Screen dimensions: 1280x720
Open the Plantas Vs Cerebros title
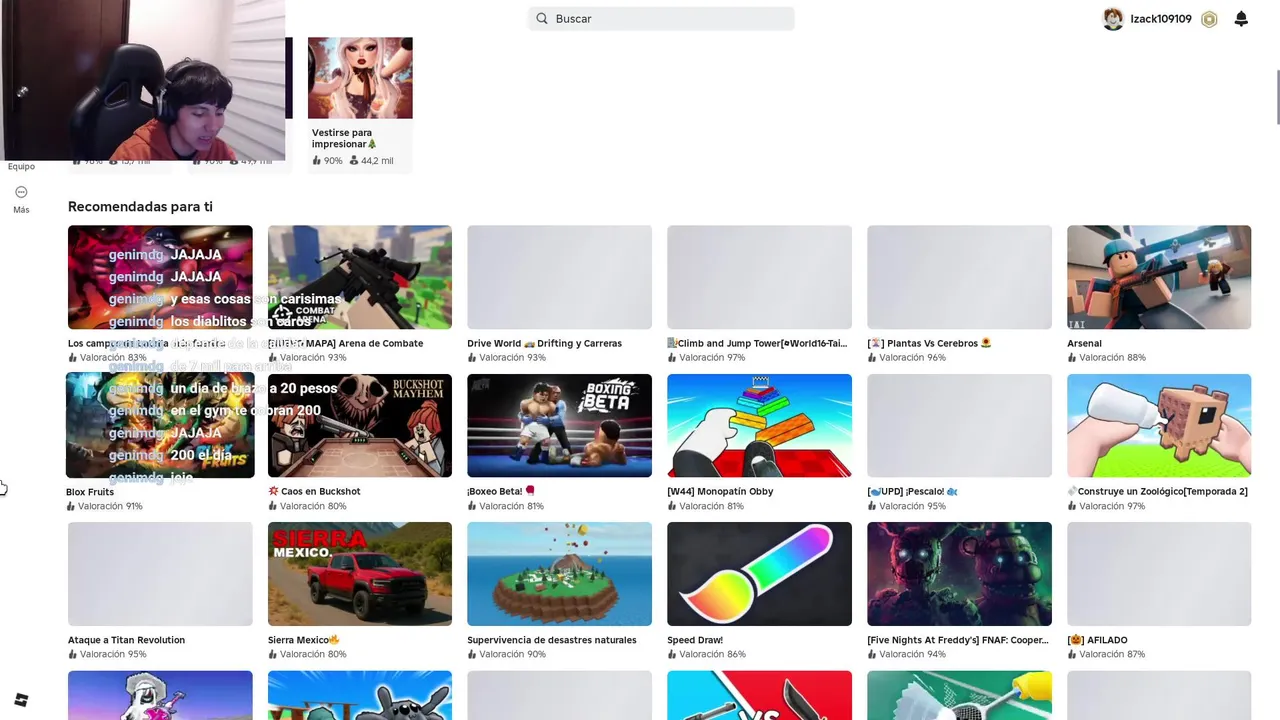[x=929, y=343]
